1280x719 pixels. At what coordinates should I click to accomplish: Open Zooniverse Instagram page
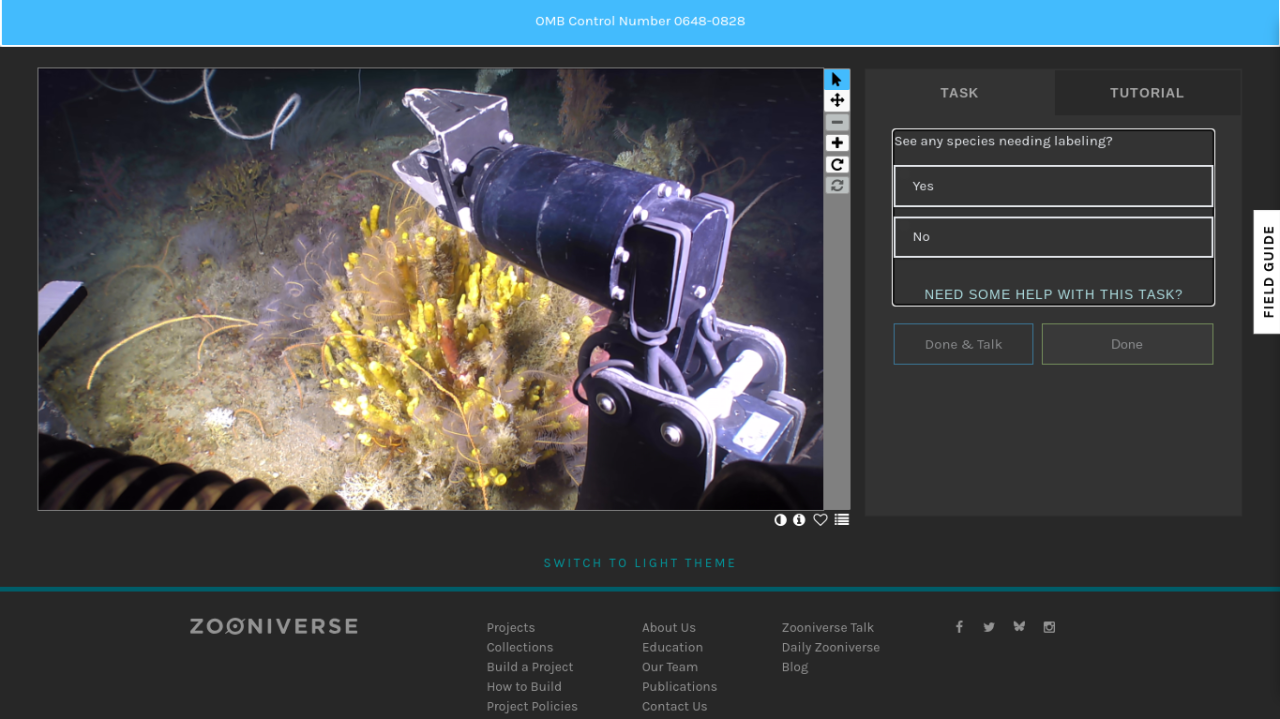[1049, 627]
